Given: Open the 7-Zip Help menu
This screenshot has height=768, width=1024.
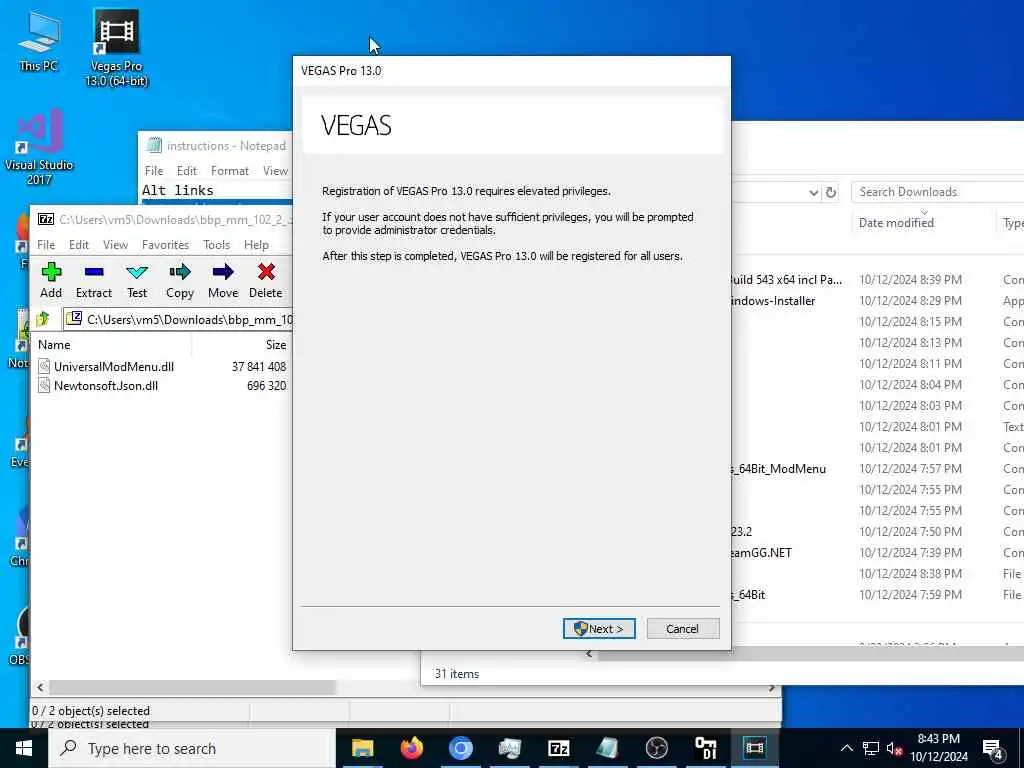Looking at the screenshot, I should [x=256, y=244].
